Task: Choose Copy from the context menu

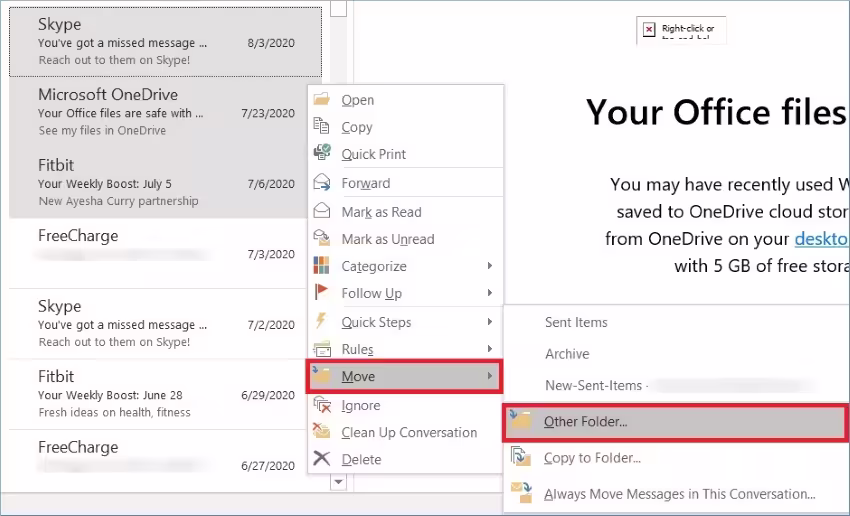Action: point(405,127)
